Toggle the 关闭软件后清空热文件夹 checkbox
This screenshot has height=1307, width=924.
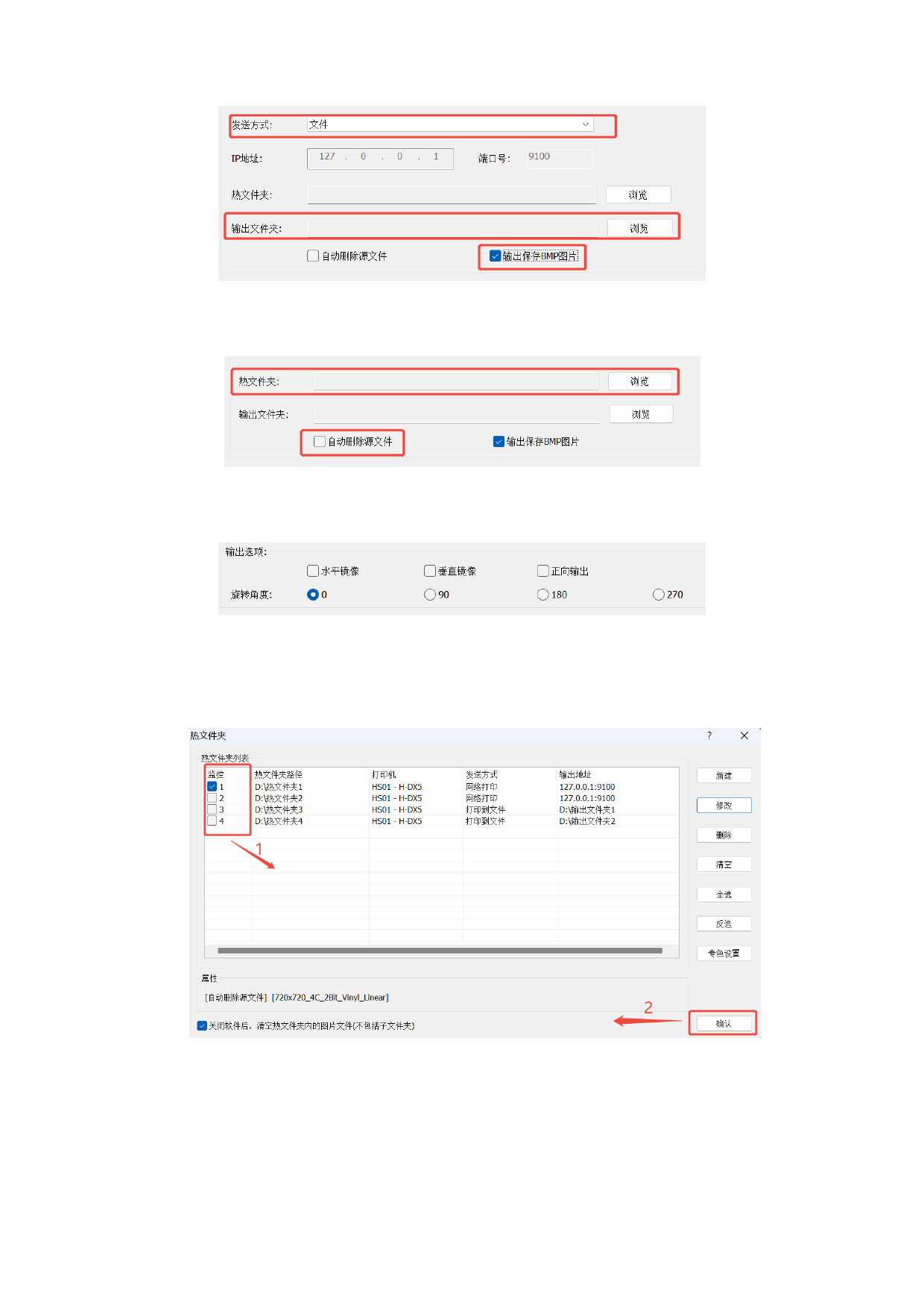[202, 1026]
